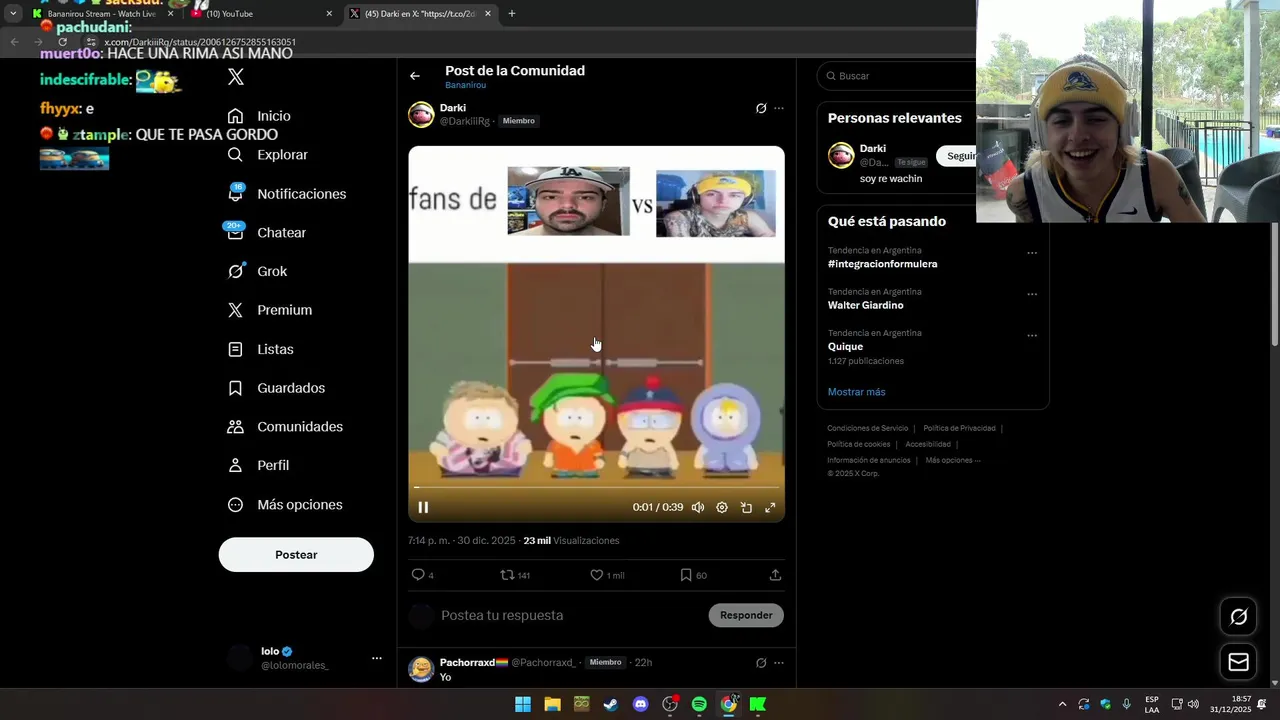The width and height of the screenshot is (1280, 720).
Task: Click the Grok icon on Pachorraxd's reply
Action: 761,662
